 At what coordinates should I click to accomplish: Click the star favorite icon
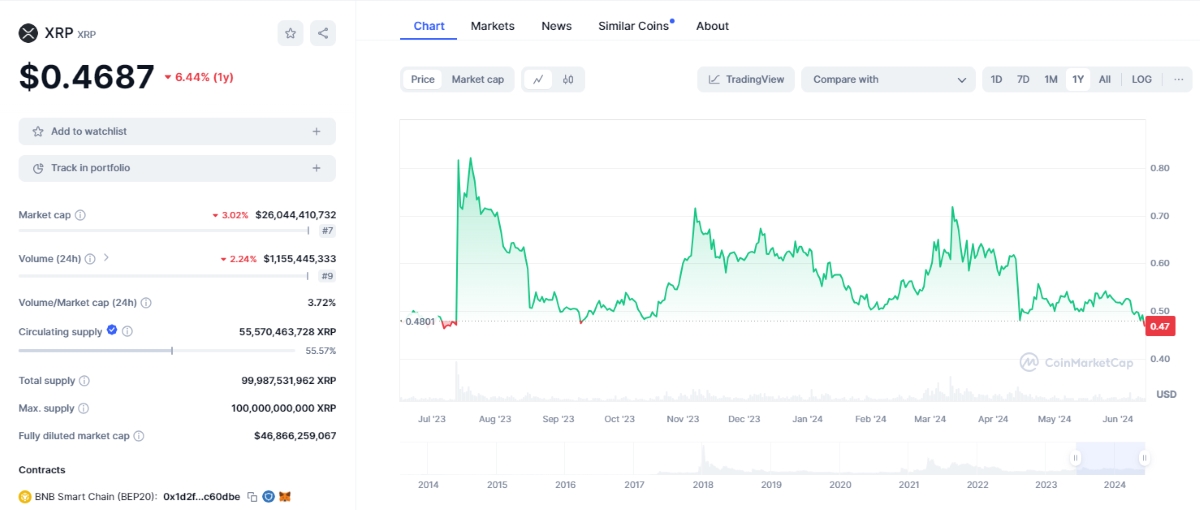(290, 33)
